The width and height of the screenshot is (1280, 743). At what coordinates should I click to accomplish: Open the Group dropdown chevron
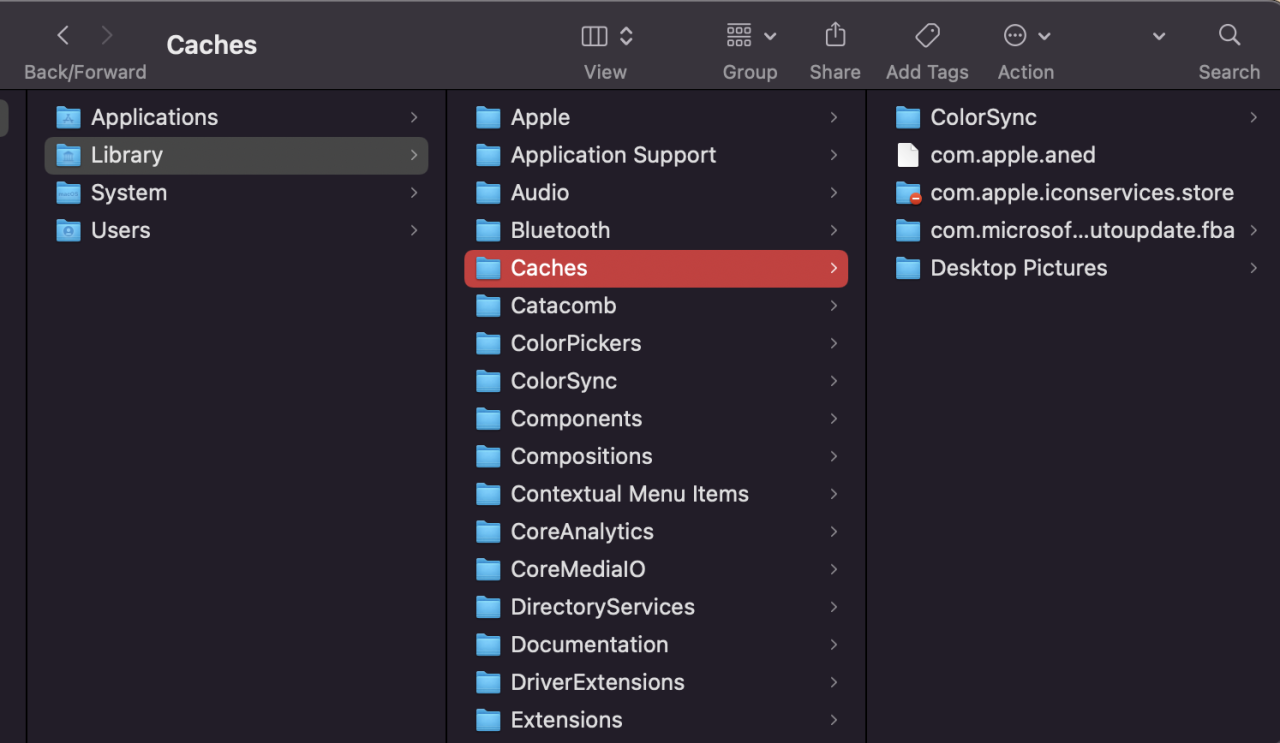pyautogui.click(x=770, y=36)
